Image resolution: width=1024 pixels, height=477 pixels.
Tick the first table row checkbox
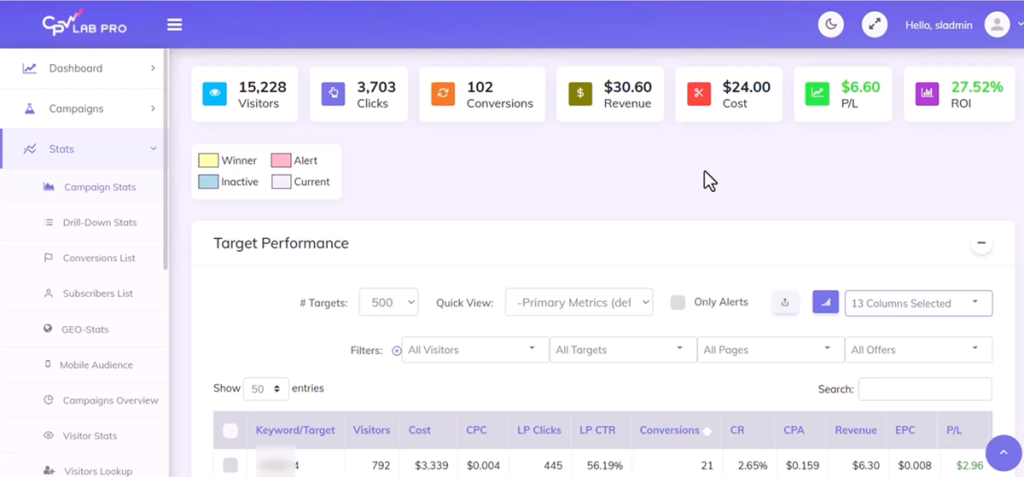coord(231,465)
